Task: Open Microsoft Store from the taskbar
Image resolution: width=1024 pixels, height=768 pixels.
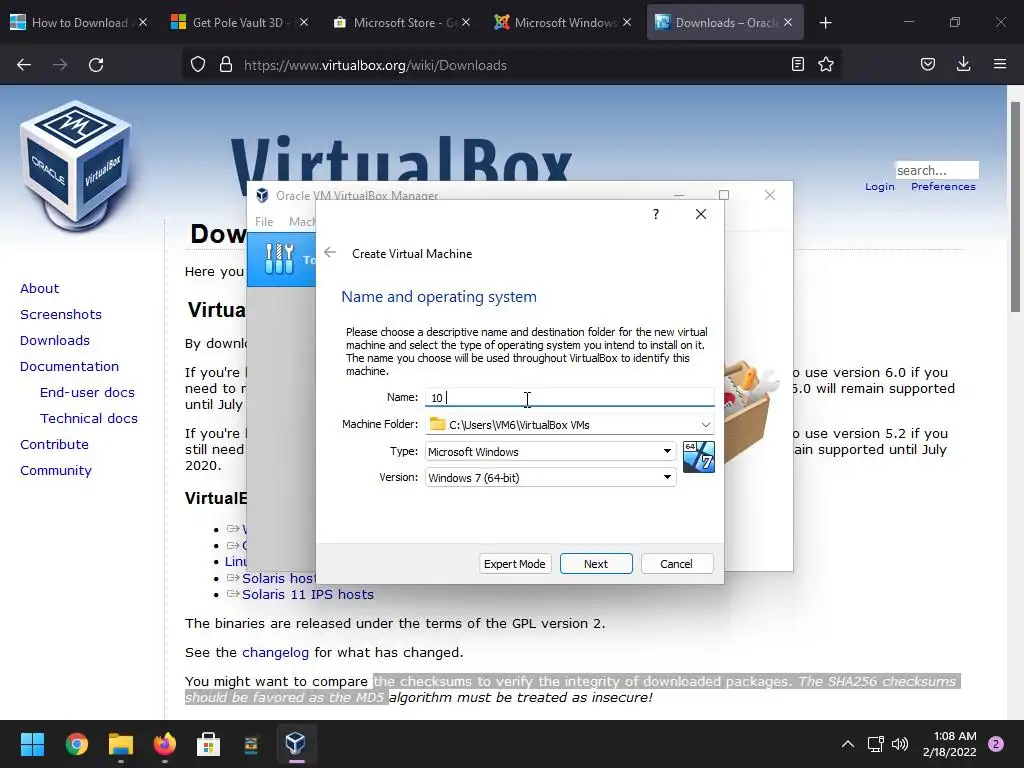Action: (208, 744)
